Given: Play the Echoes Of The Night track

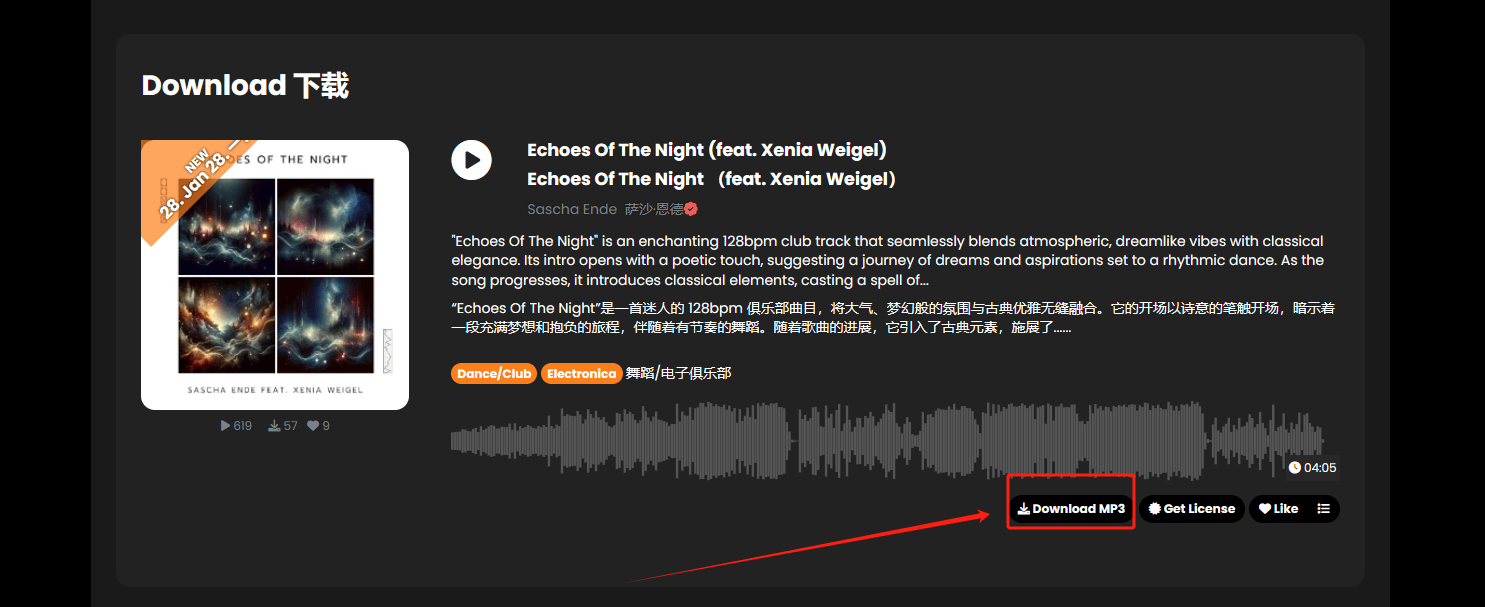Looking at the screenshot, I should pos(471,160).
